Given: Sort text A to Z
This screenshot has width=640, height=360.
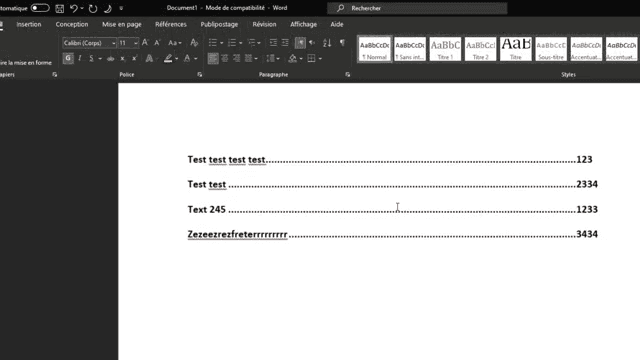Looking at the screenshot, I should click(327, 42).
